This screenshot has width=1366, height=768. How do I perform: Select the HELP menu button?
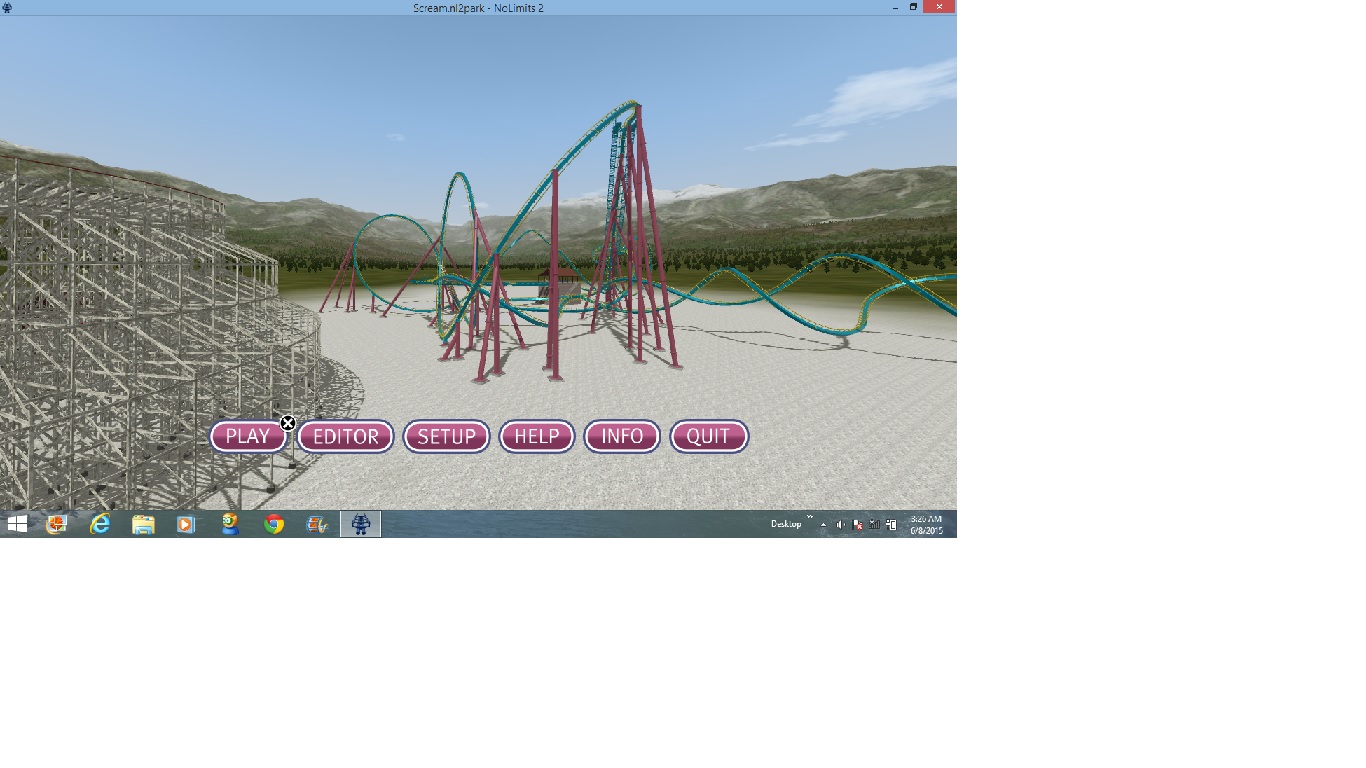point(536,437)
